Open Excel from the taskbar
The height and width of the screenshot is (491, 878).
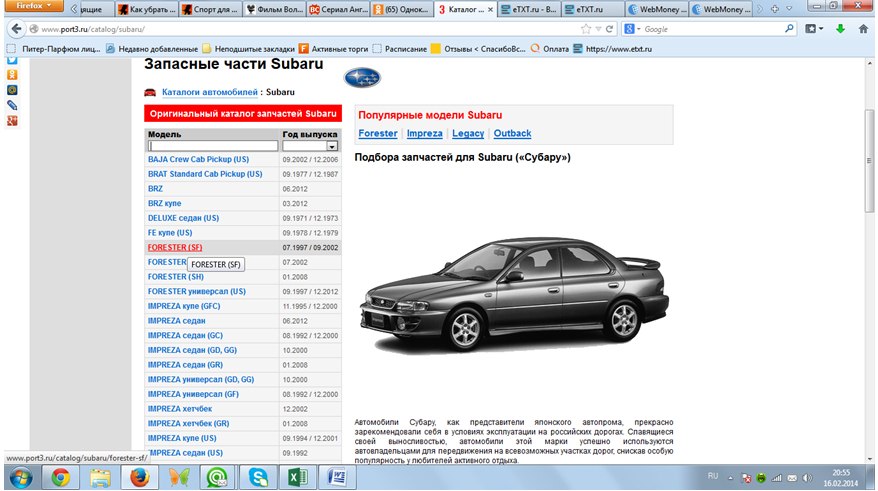(x=297, y=478)
